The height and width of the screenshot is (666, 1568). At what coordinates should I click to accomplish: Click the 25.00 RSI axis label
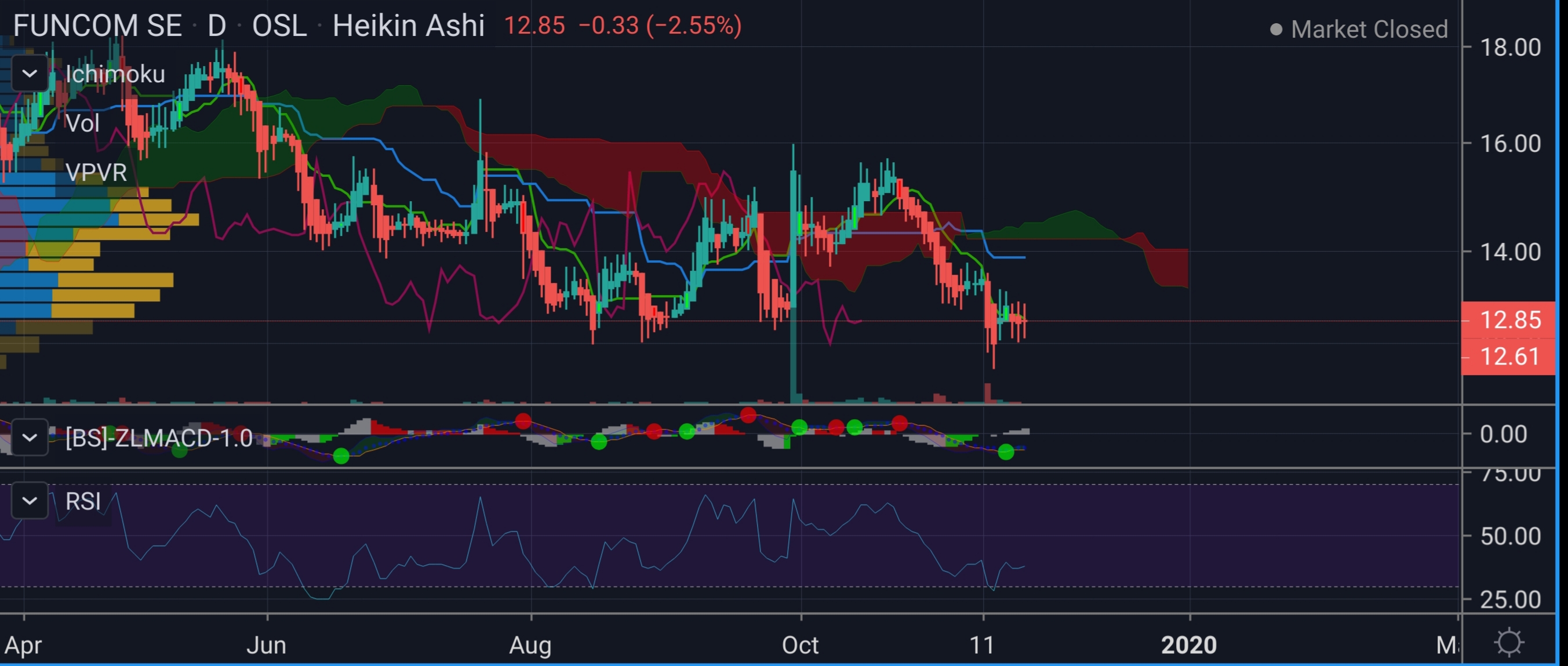pos(1510,600)
